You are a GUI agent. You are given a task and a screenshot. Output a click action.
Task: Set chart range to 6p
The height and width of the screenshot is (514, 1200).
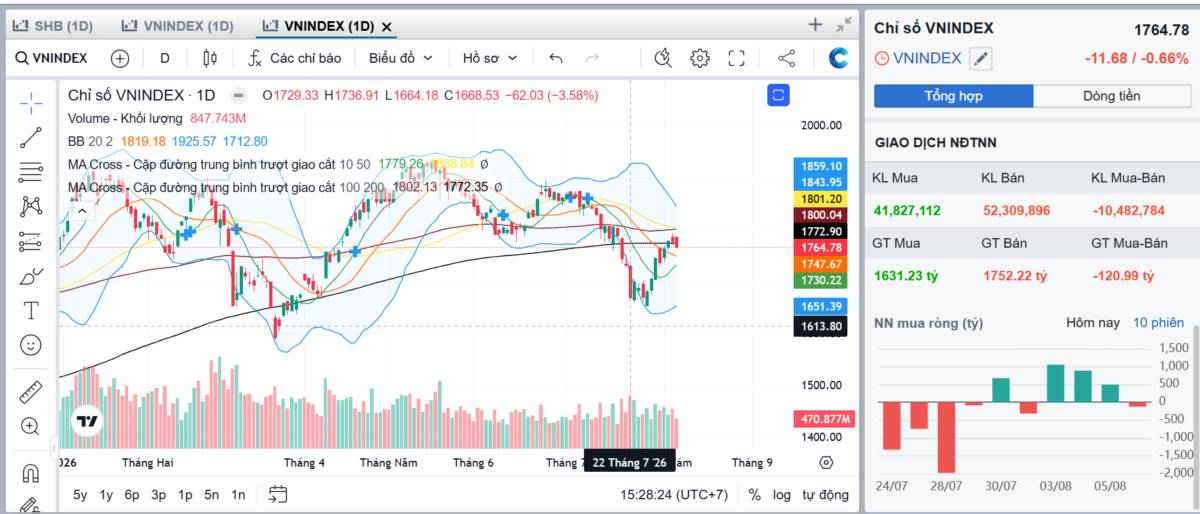pos(132,494)
